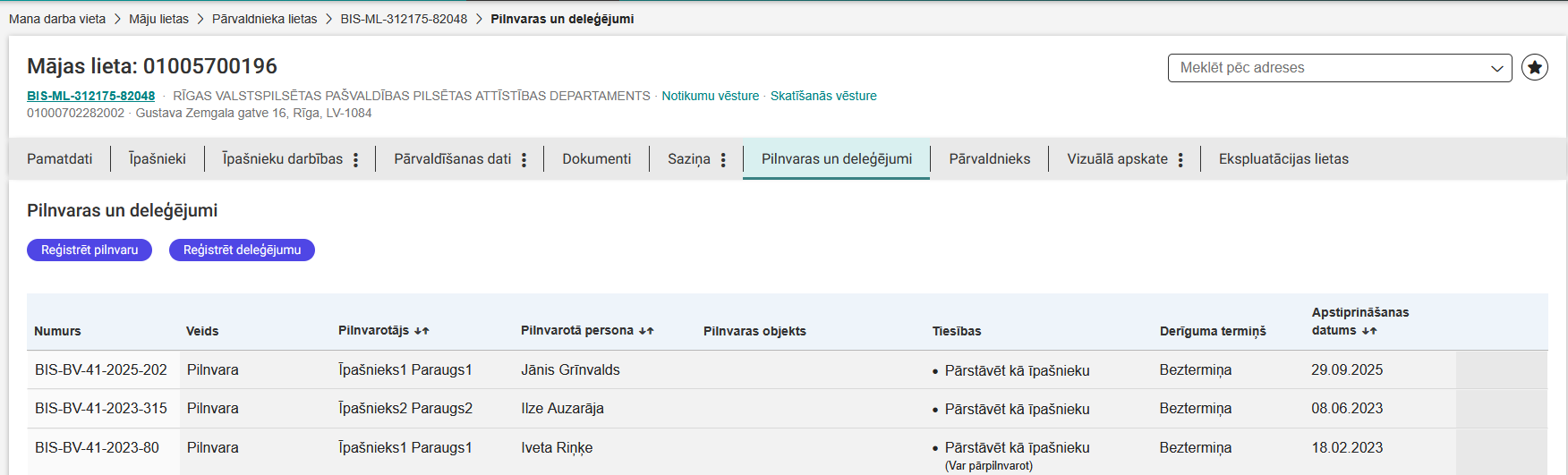Click the date 18.02.2023
The image size is (1568, 475).
click(1347, 447)
